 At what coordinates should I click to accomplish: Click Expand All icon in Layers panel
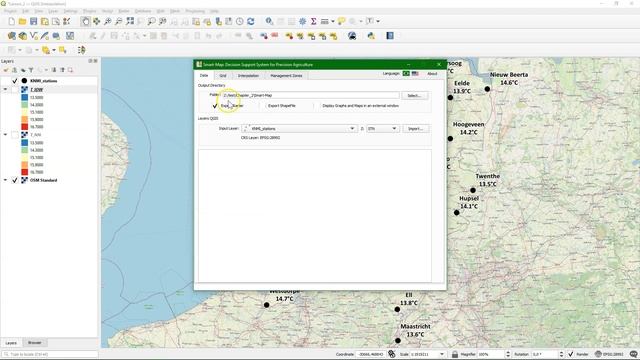(x=54, y=70)
